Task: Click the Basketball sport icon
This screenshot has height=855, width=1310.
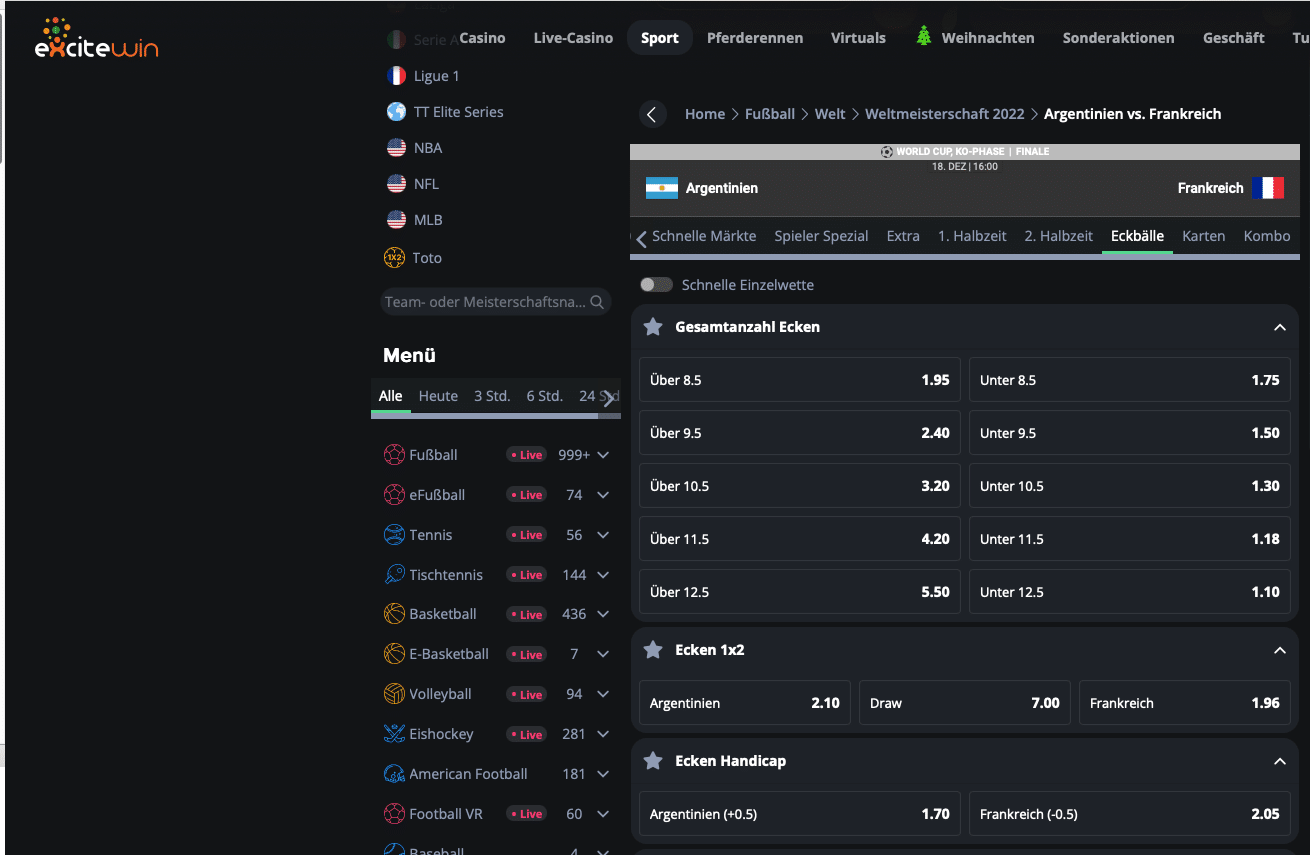Action: coord(394,614)
